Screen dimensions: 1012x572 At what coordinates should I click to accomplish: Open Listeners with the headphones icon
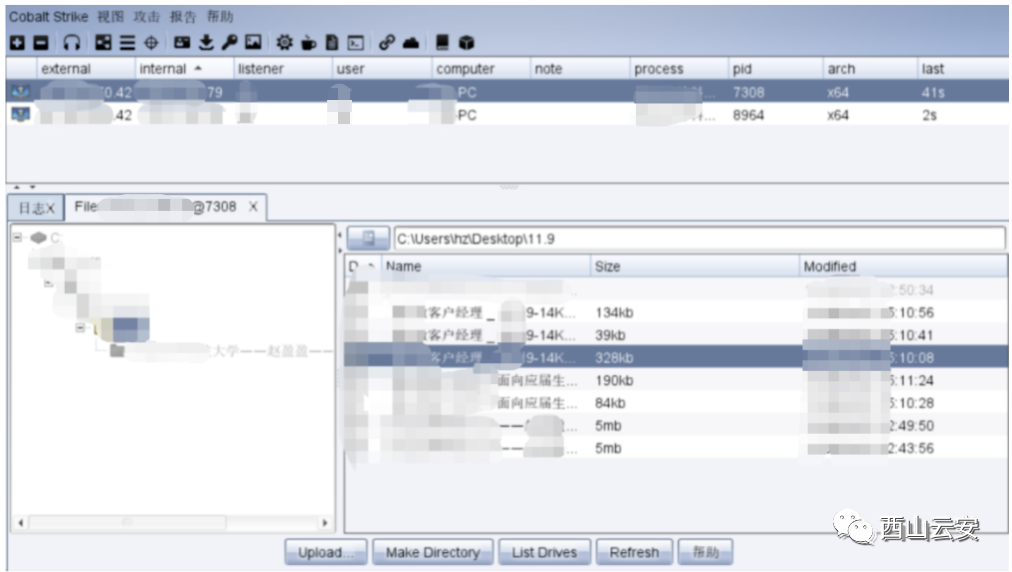[x=72, y=43]
